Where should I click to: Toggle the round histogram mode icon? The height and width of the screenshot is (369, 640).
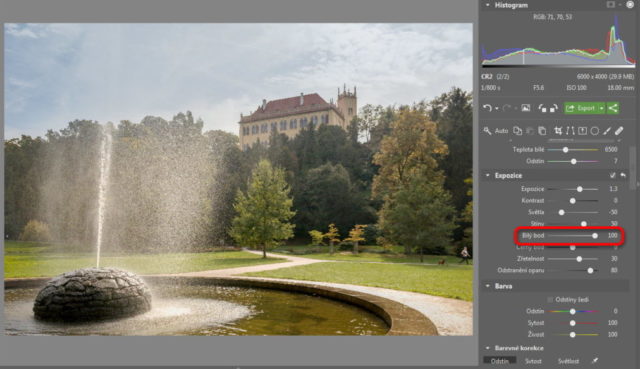tap(630, 4)
